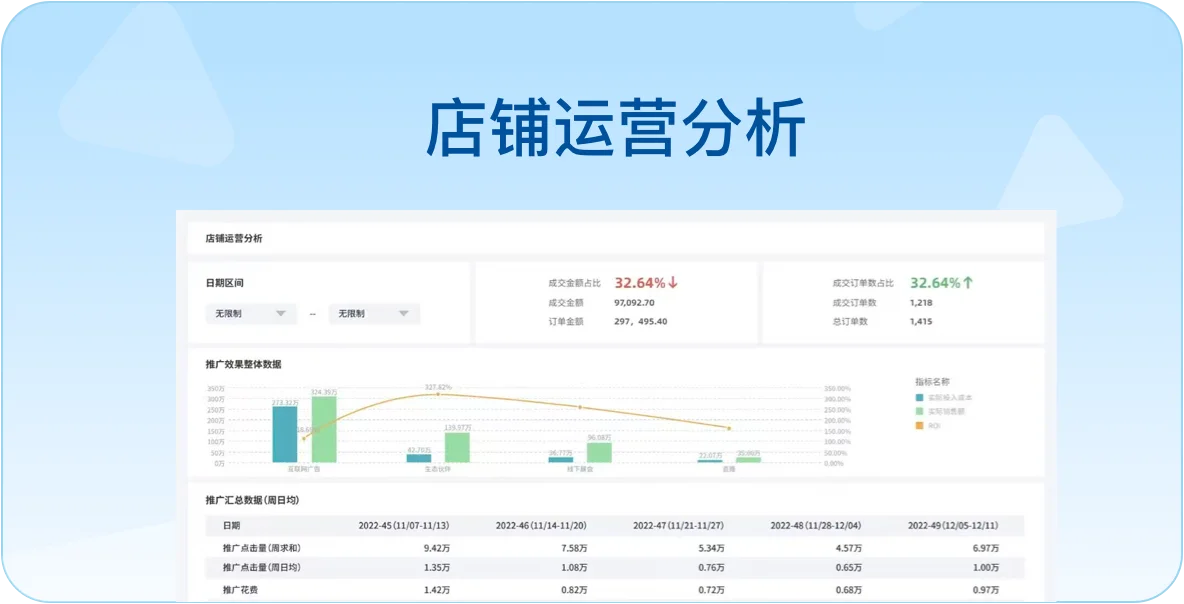Open the end date 无限制 dropdown
Screen dimensions: 1184x604
tap(374, 314)
